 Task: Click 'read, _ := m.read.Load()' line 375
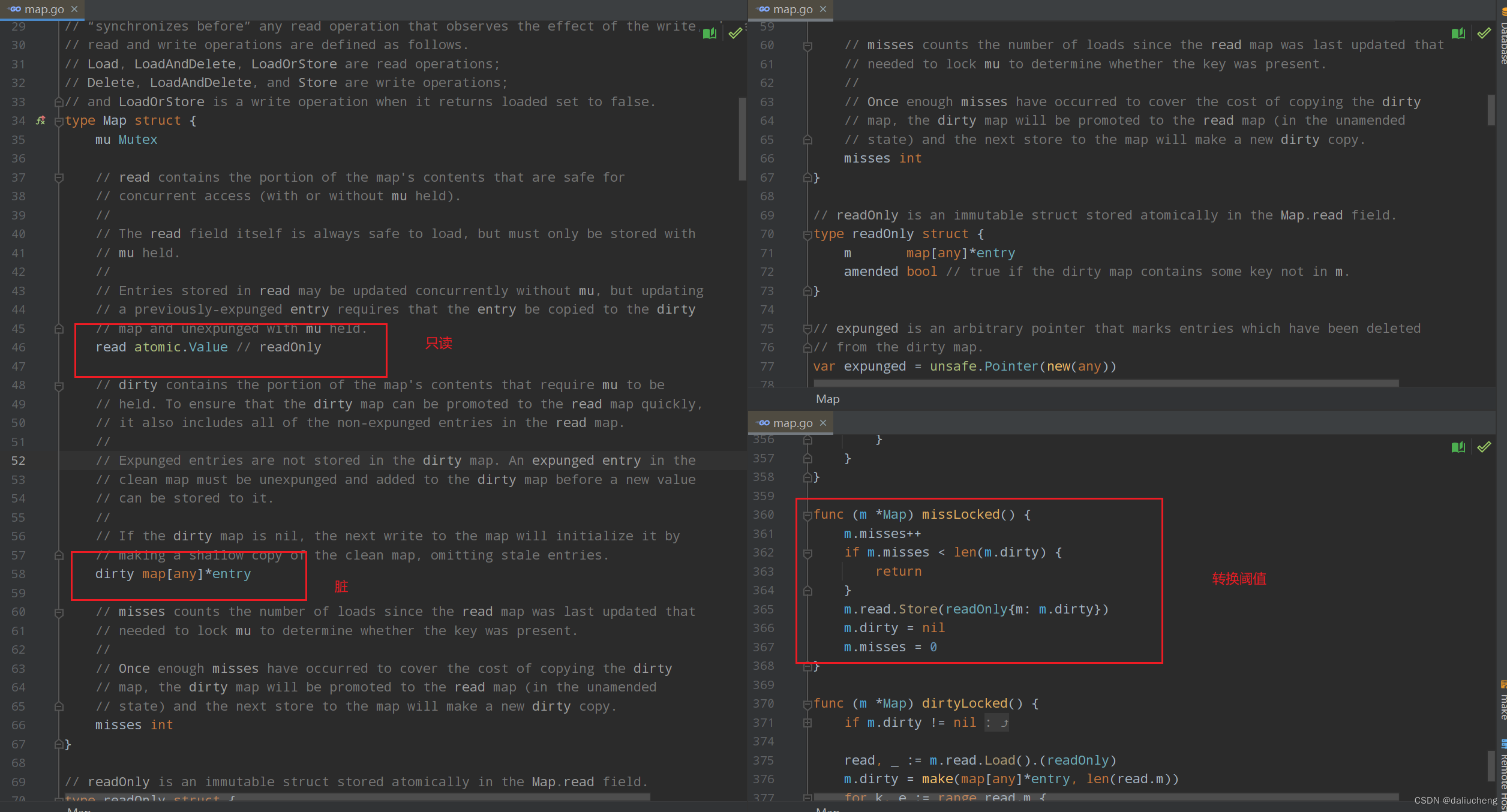point(980,760)
